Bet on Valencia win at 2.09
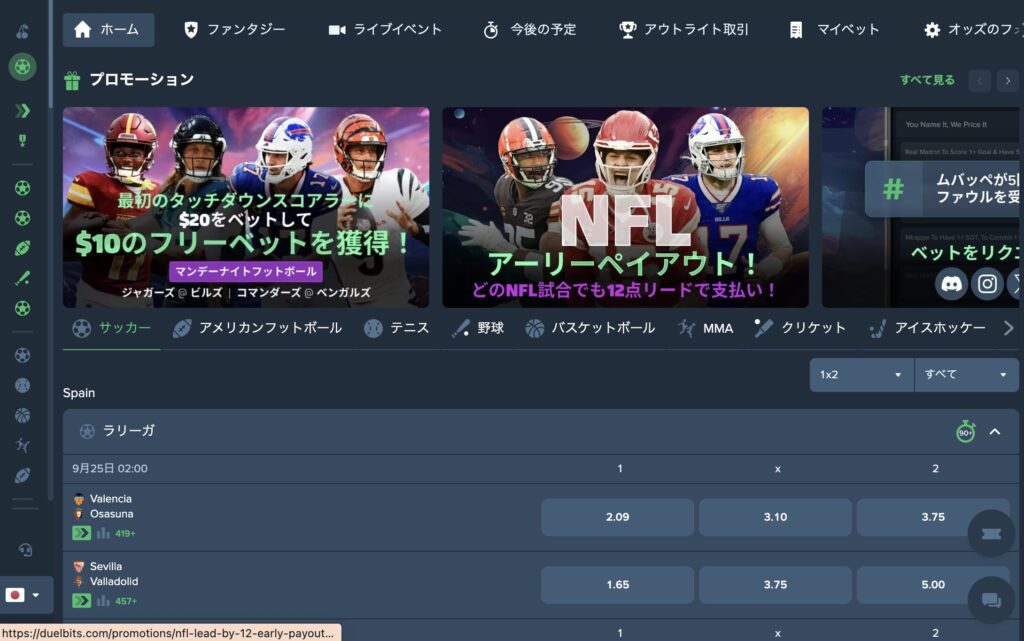Image resolution: width=1024 pixels, height=641 pixels. [x=617, y=517]
